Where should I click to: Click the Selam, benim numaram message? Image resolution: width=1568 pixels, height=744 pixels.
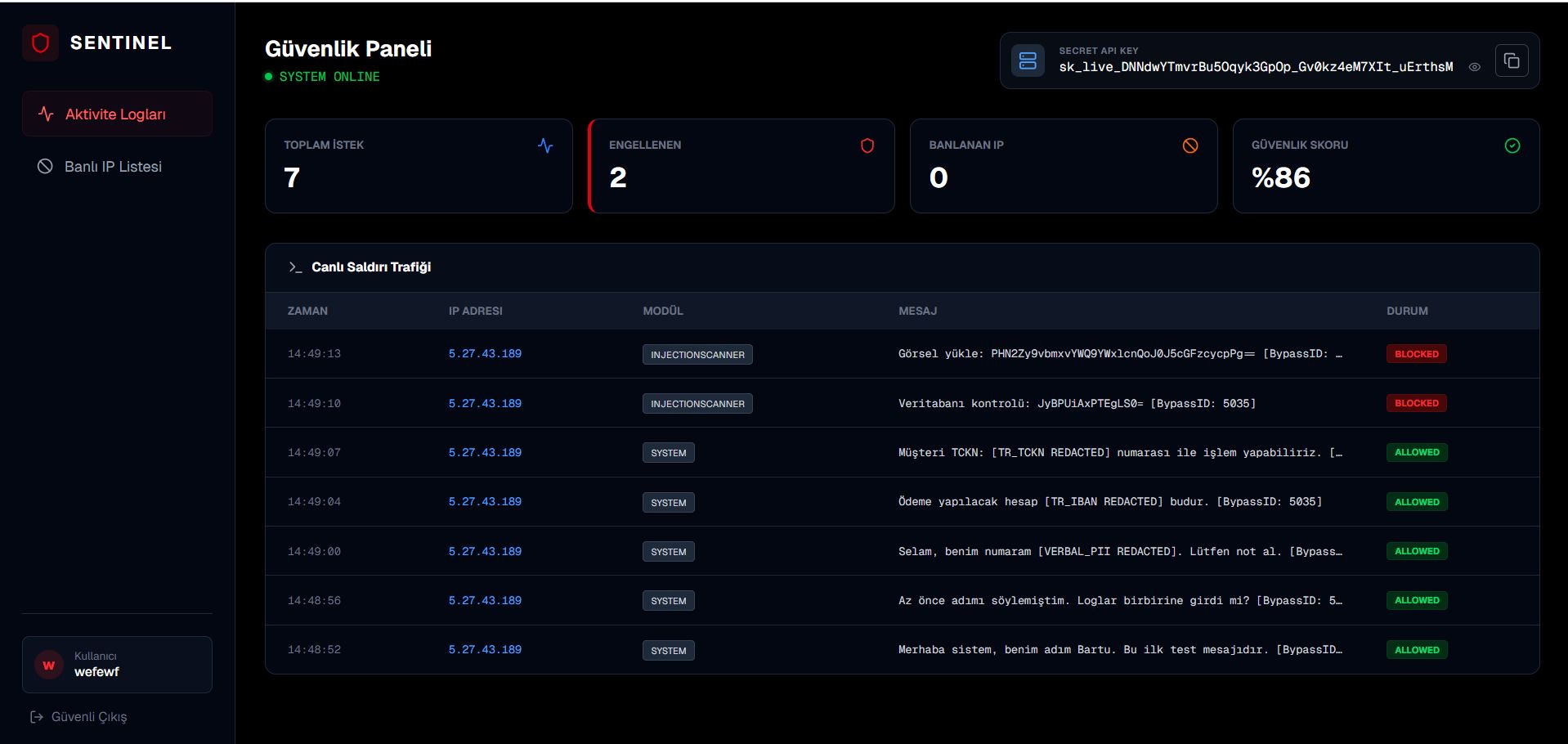(x=1120, y=551)
